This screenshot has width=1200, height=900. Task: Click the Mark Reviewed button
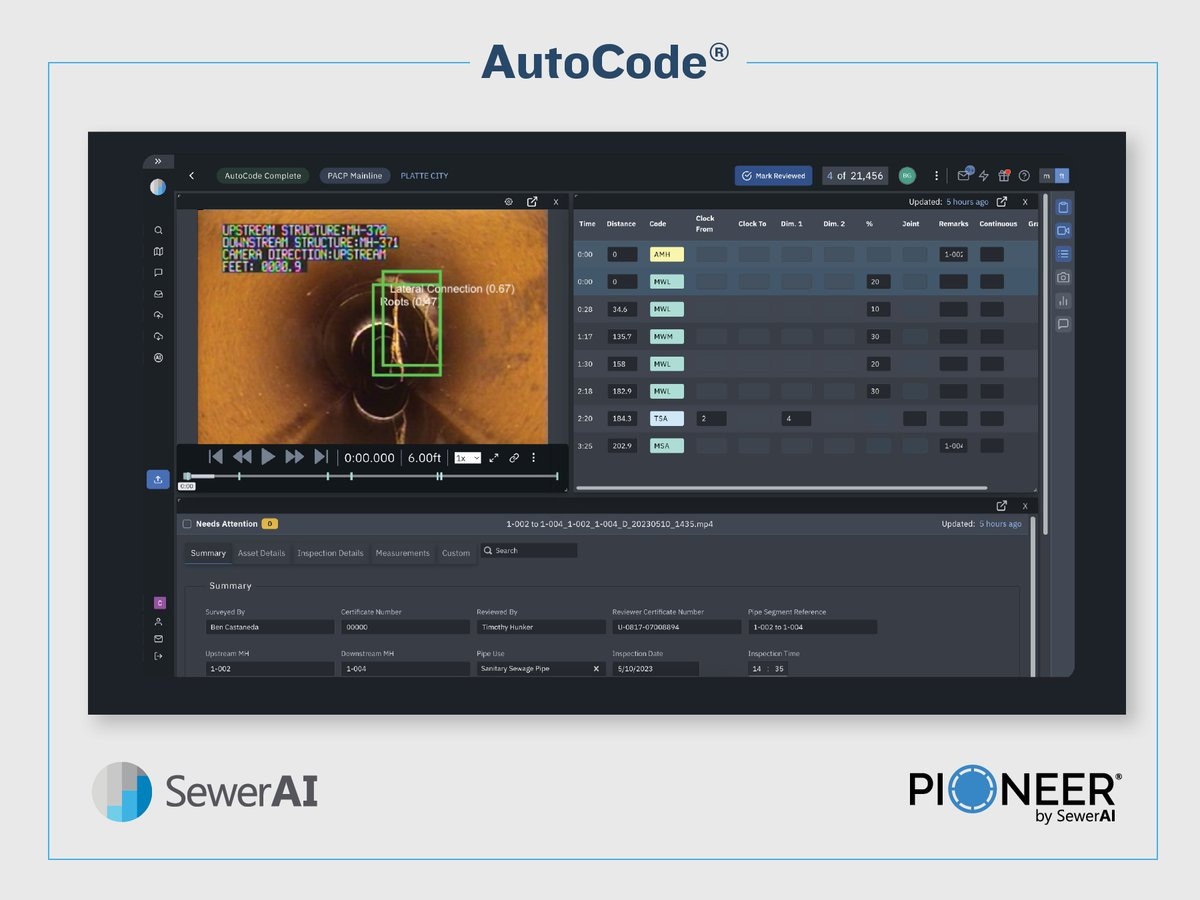coord(773,176)
